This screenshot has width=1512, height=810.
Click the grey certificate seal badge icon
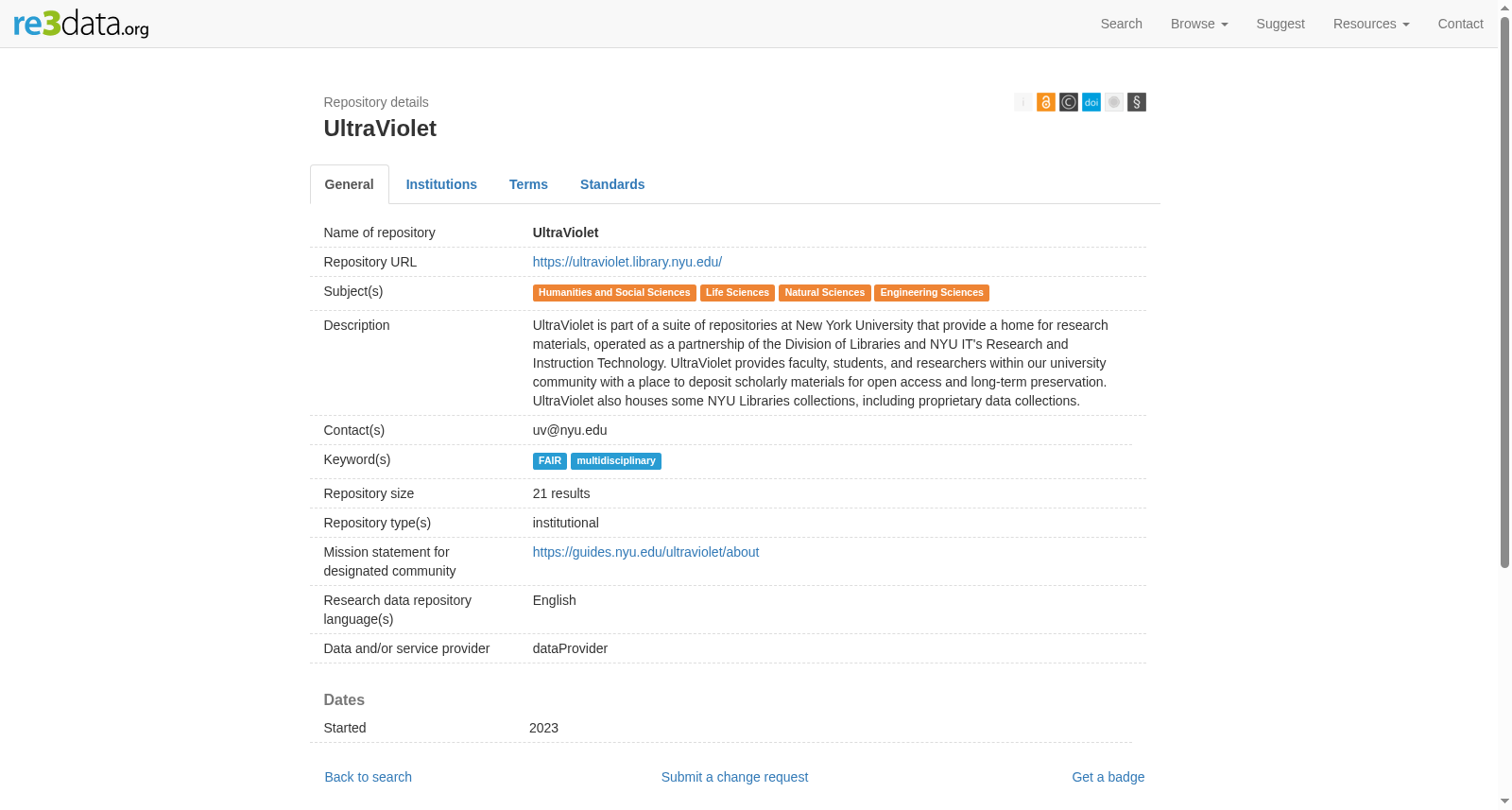[x=1114, y=102]
